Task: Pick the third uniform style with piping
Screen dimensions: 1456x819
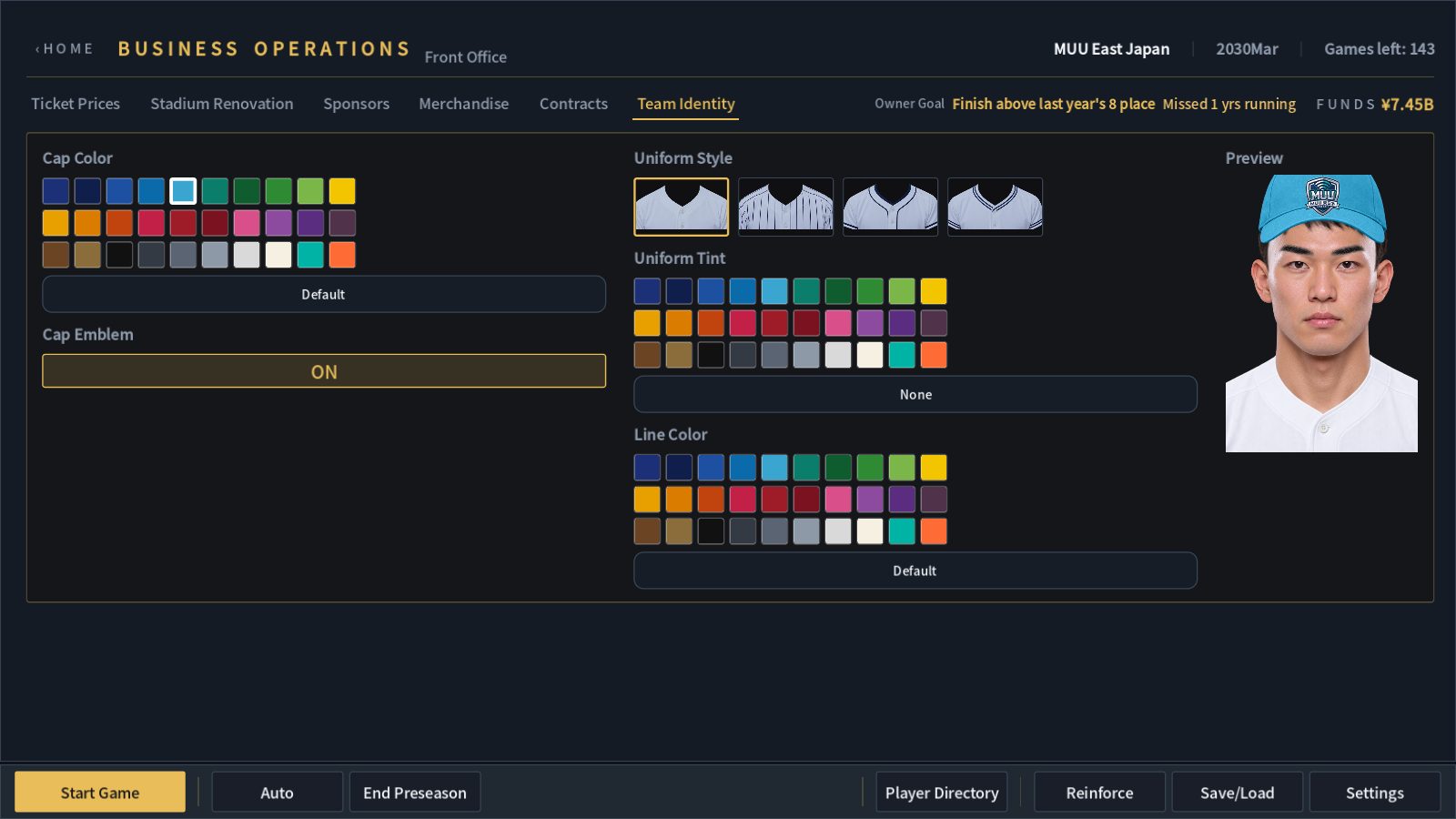Action: [891, 207]
